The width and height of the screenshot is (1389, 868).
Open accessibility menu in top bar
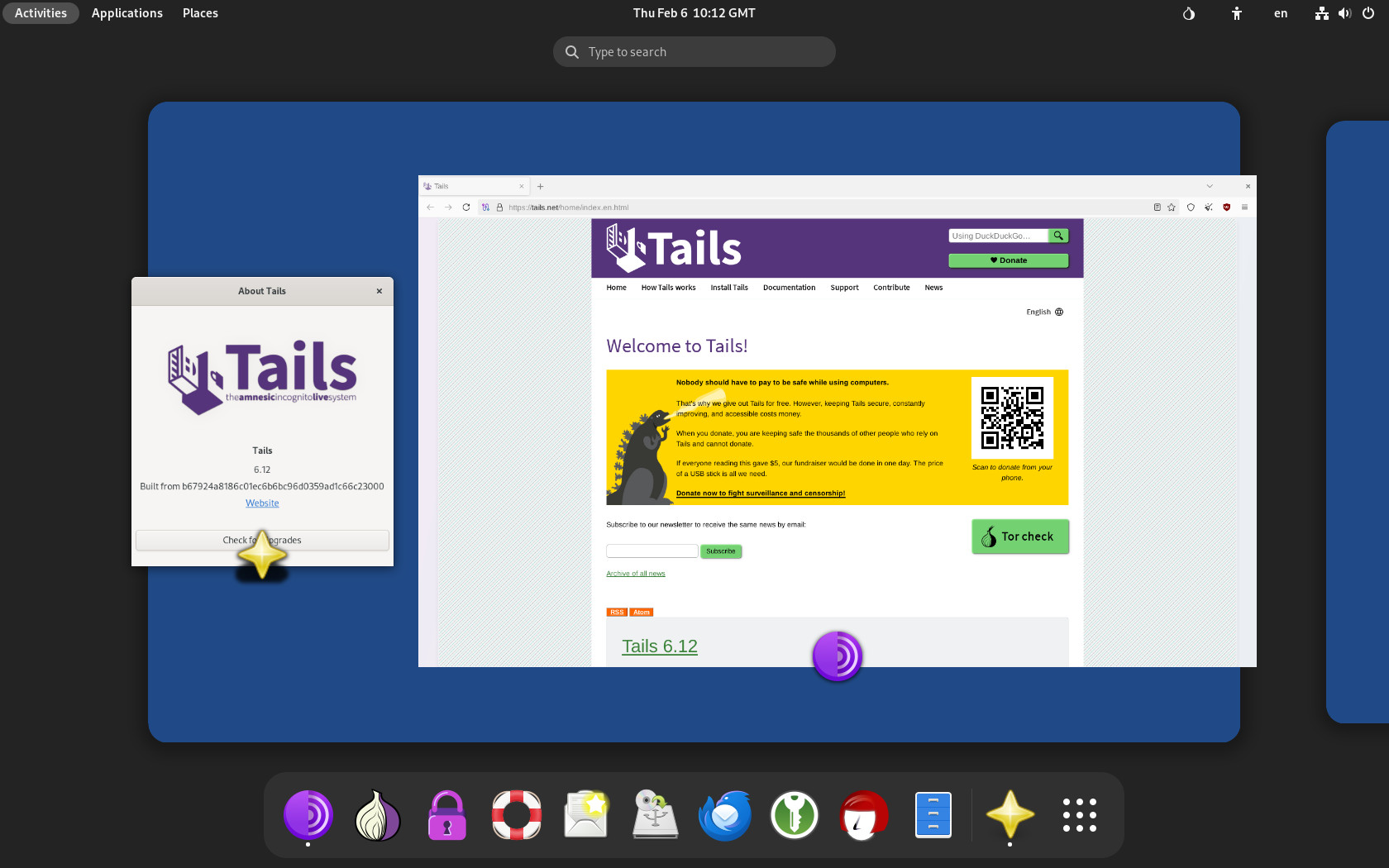[1237, 13]
